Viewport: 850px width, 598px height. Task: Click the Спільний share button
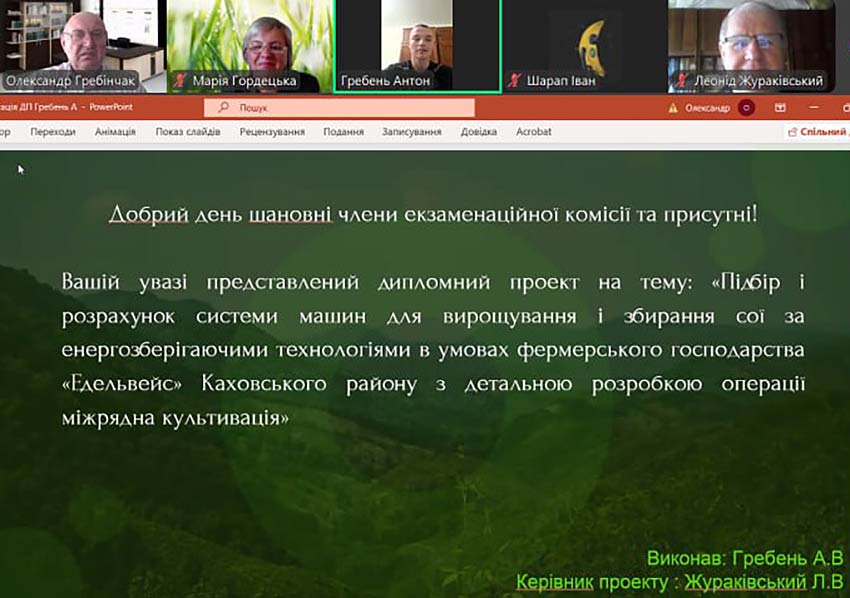tap(819, 131)
